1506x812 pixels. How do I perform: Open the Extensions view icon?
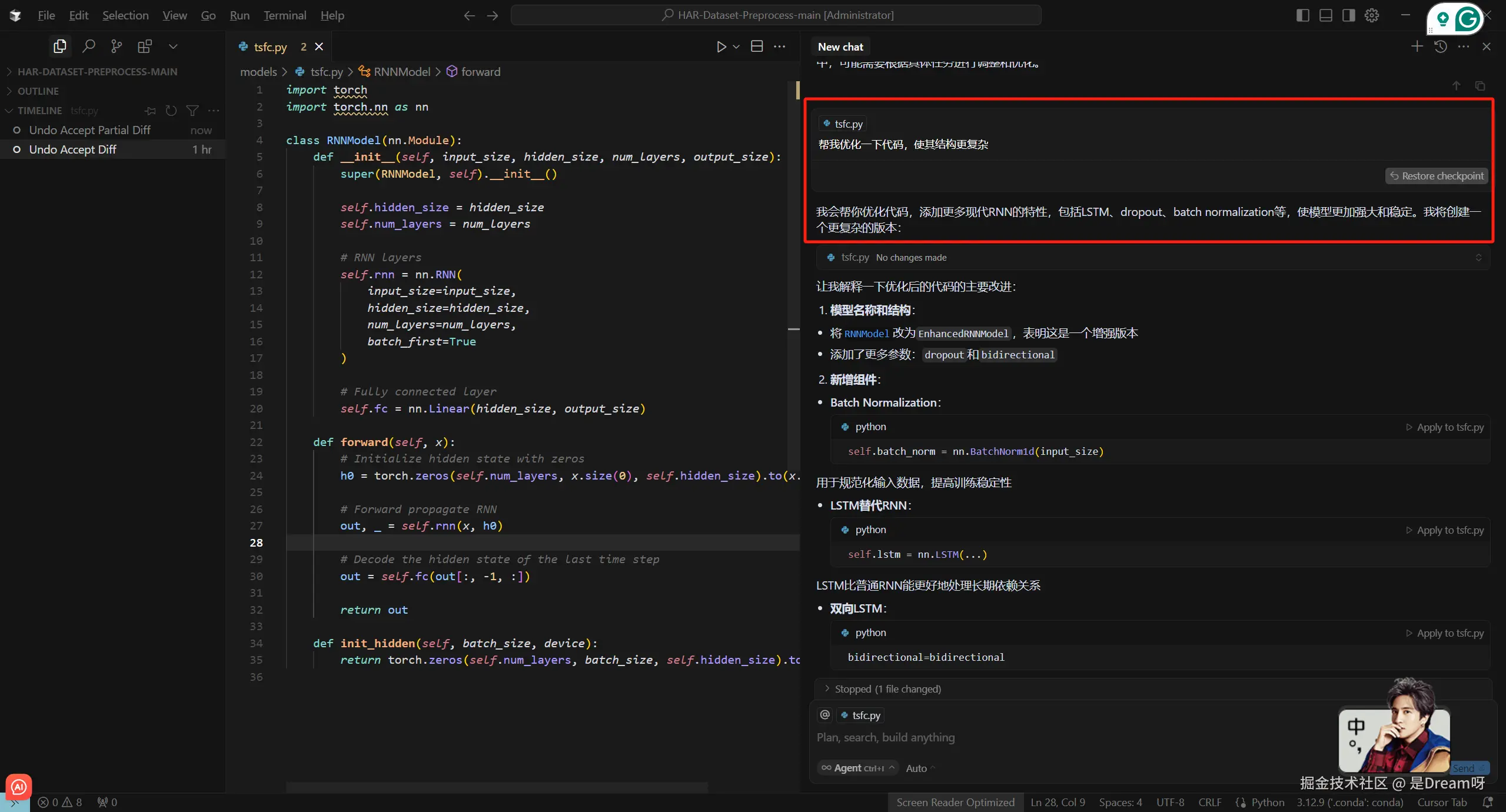(x=144, y=46)
